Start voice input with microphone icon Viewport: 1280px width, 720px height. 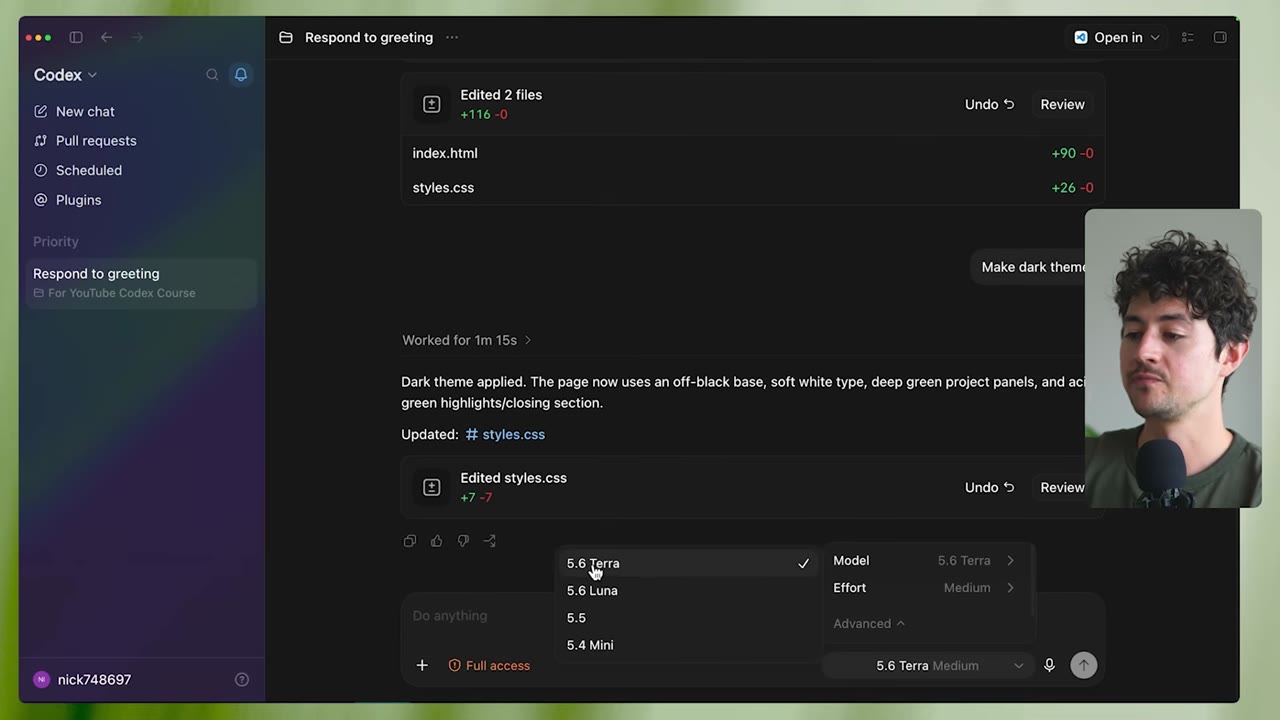click(x=1049, y=666)
